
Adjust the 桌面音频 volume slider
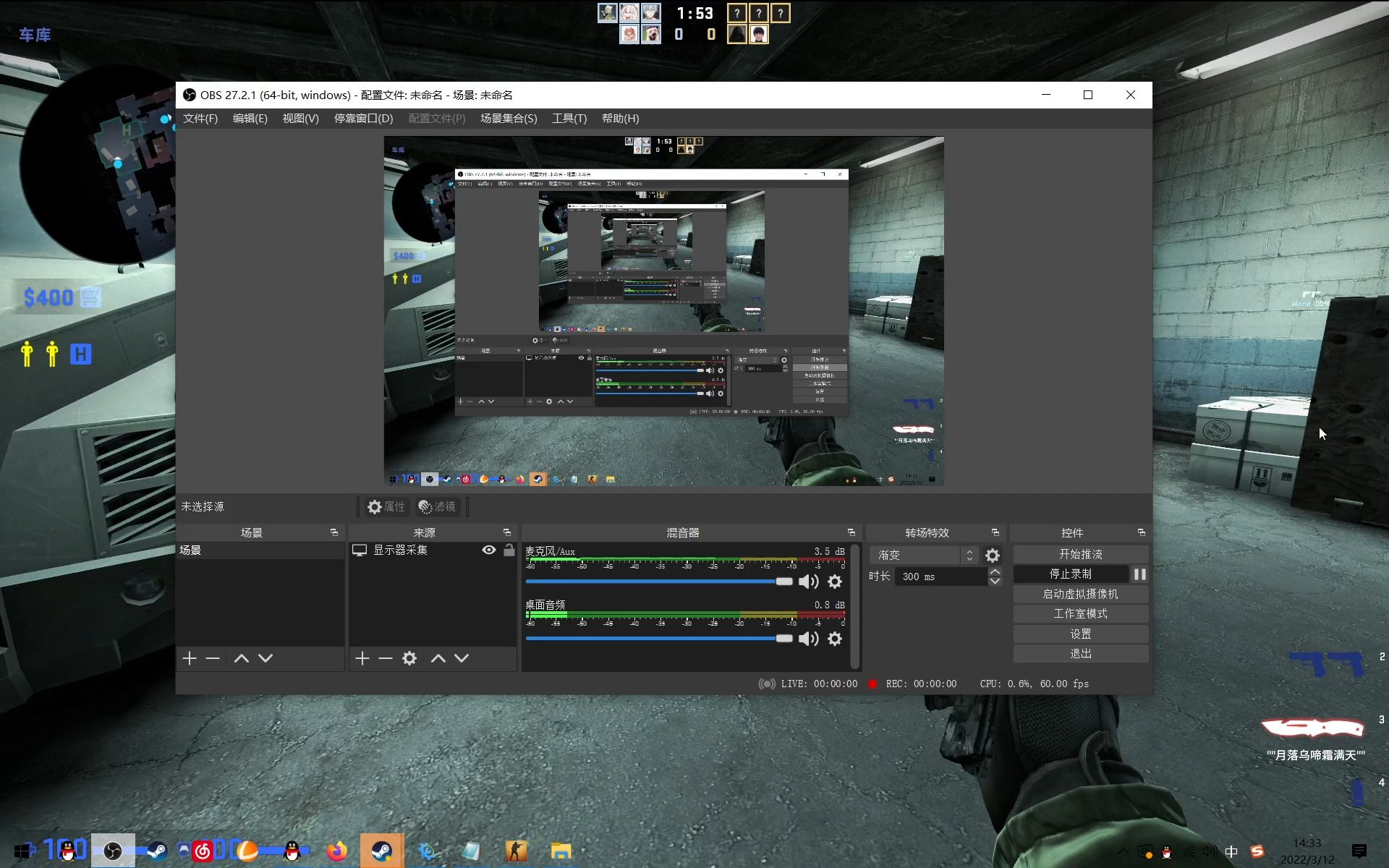(x=659, y=639)
